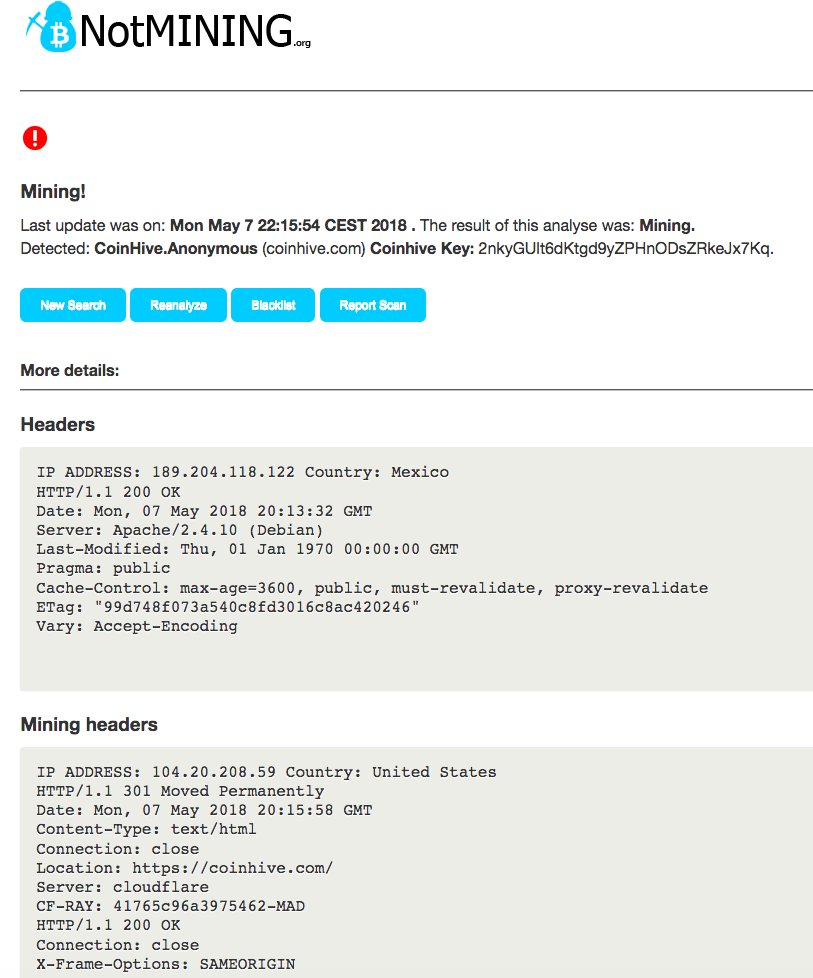
Task: Click the 'Headers' section heading
Action: [x=58, y=425]
